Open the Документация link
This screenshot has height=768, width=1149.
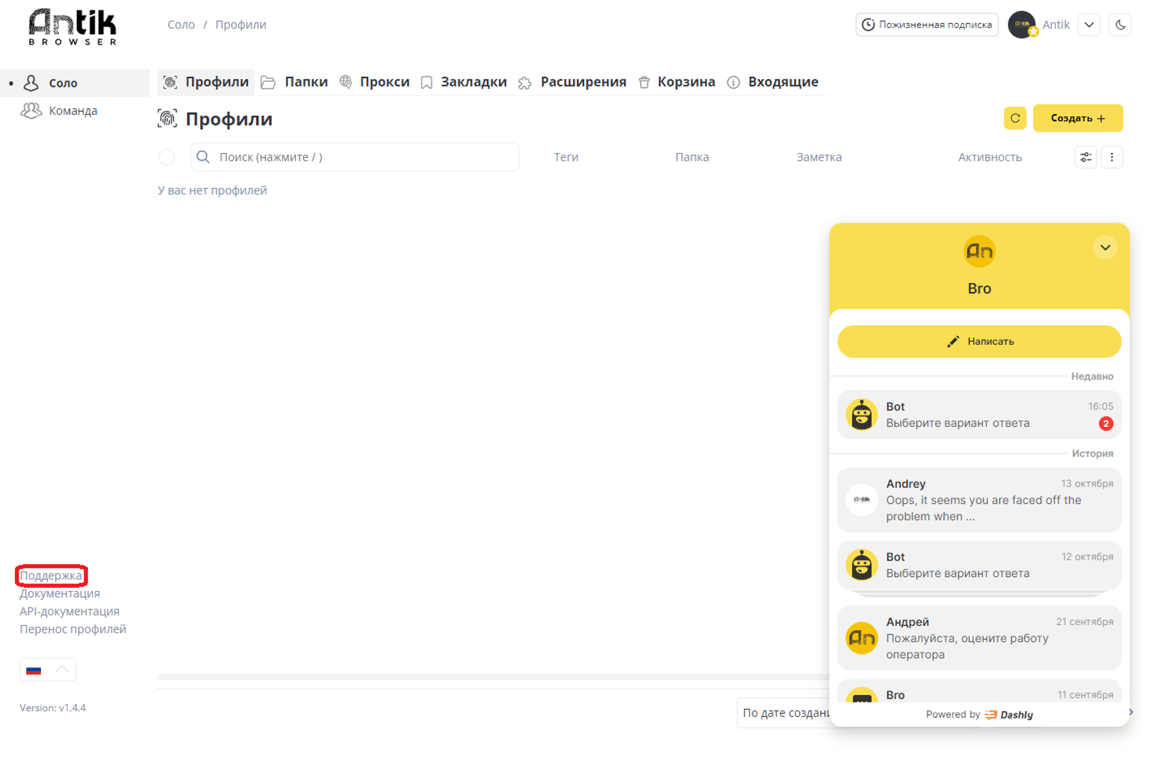[x=60, y=594]
